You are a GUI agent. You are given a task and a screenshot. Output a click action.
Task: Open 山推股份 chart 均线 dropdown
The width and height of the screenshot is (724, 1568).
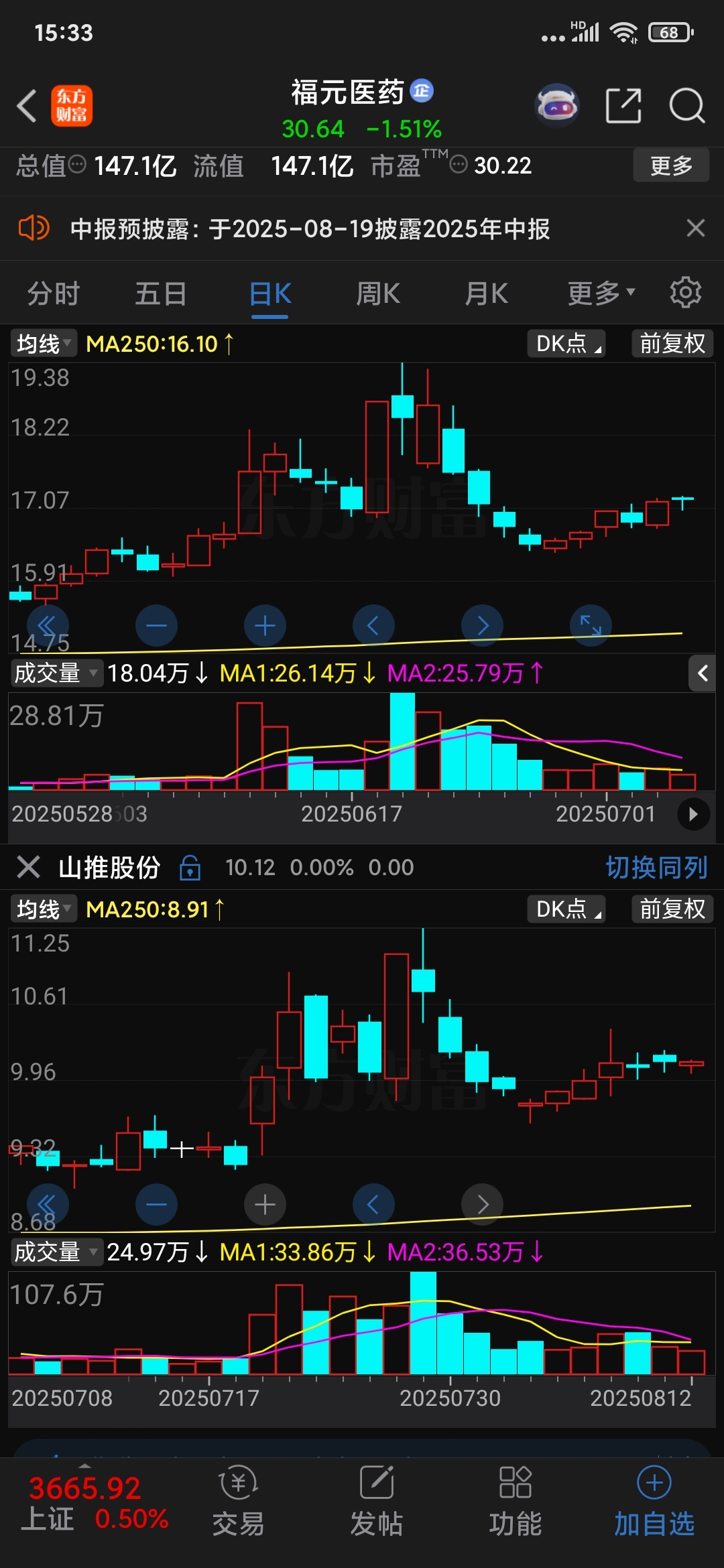[44, 909]
